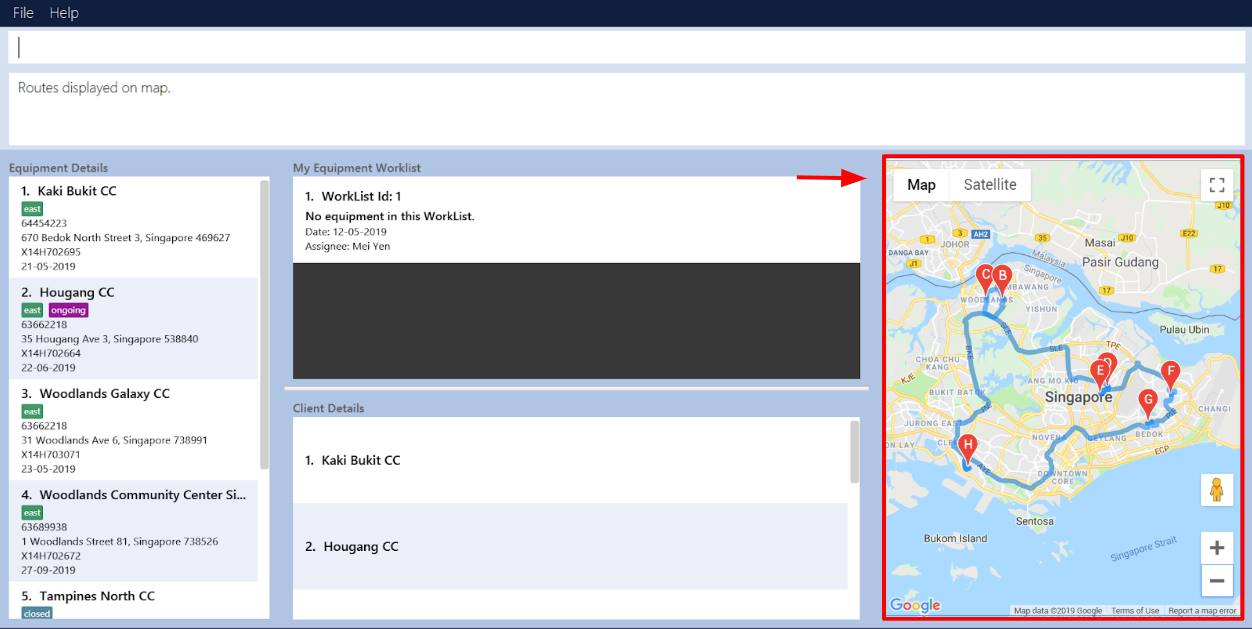
Task: Click the closed tag on Tampines North CC
Action: tap(37, 613)
